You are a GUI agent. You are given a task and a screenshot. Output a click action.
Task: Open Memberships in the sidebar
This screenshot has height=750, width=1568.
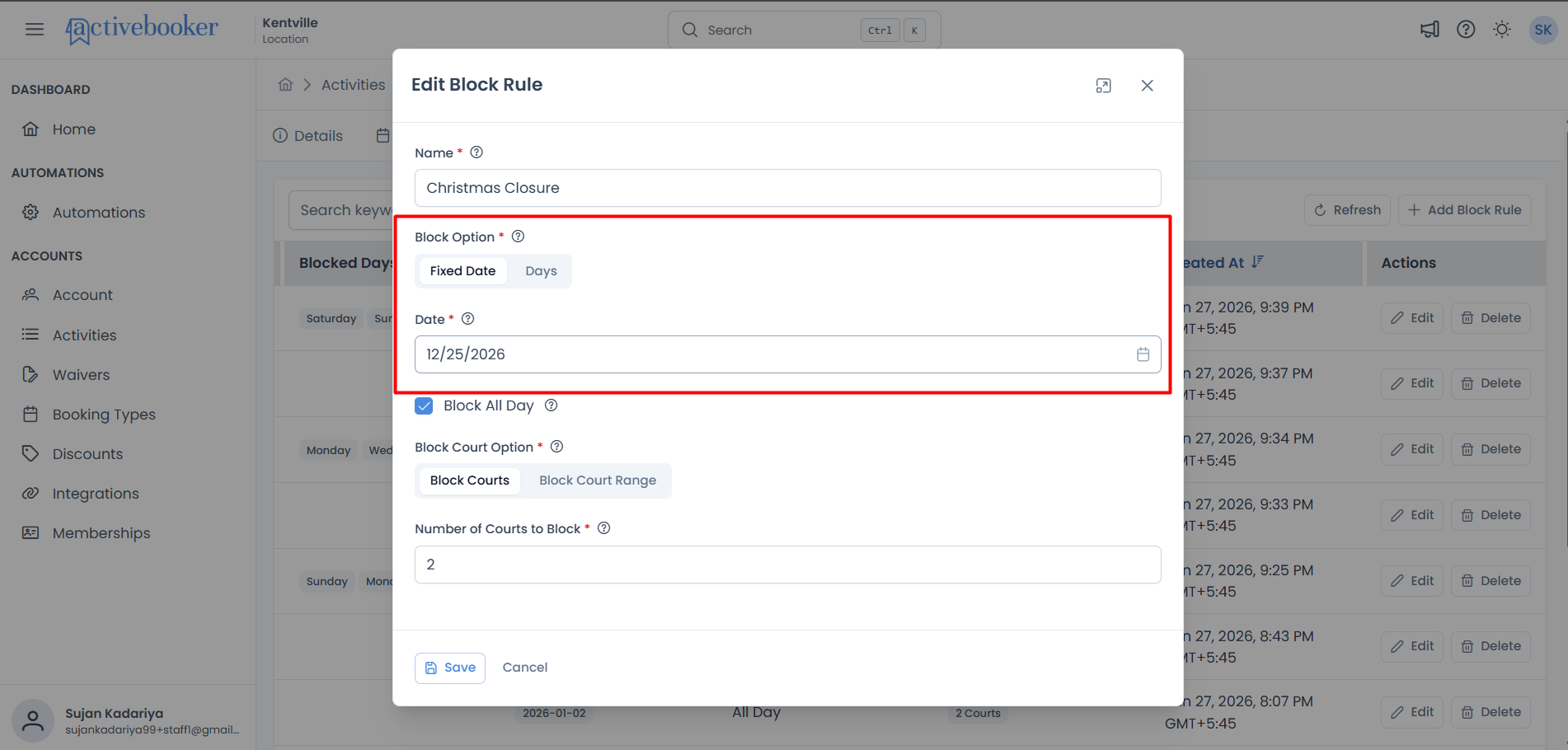(x=101, y=533)
